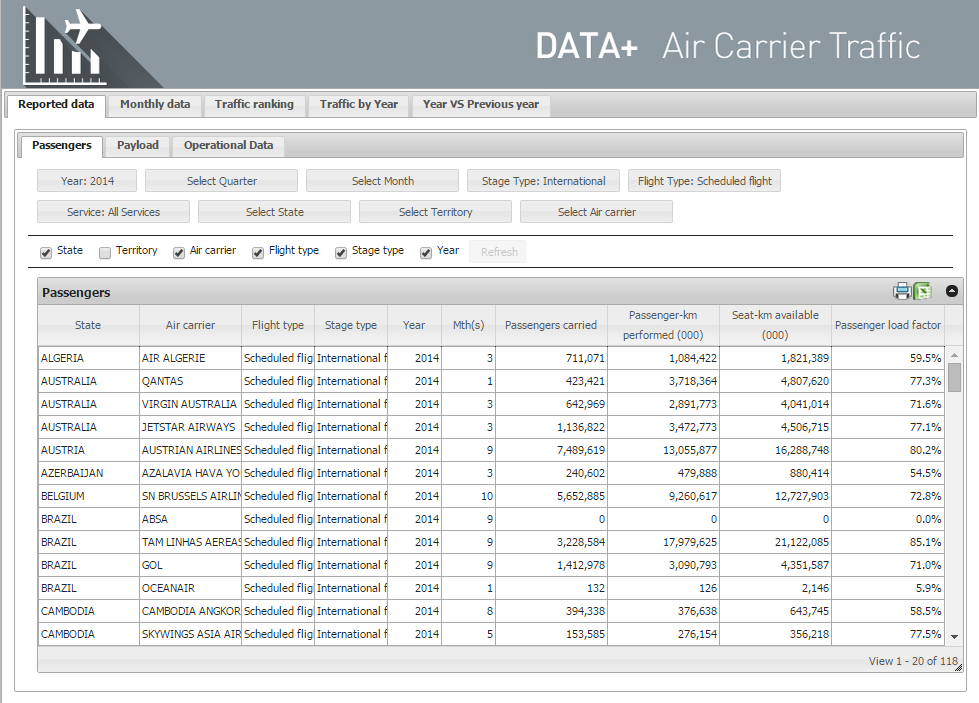The width and height of the screenshot is (979, 703).
Task: Open the Select Quarter filter
Action: coord(222,181)
